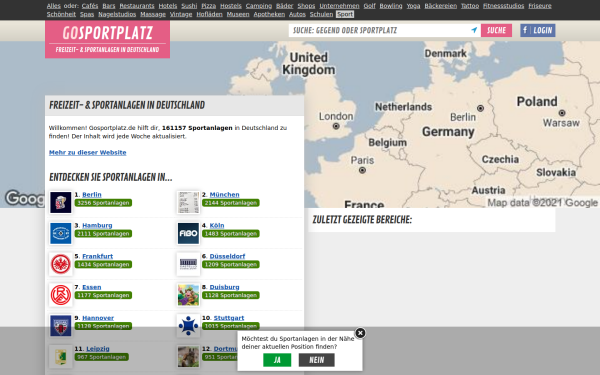Click the SUCHE search button
Image resolution: width=600 pixels, height=375 pixels.
click(496, 30)
